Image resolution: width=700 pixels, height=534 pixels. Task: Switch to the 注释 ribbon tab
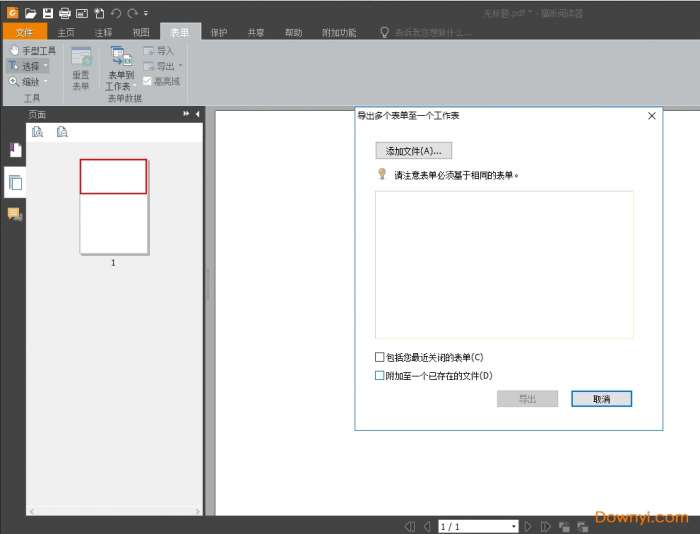tap(104, 32)
